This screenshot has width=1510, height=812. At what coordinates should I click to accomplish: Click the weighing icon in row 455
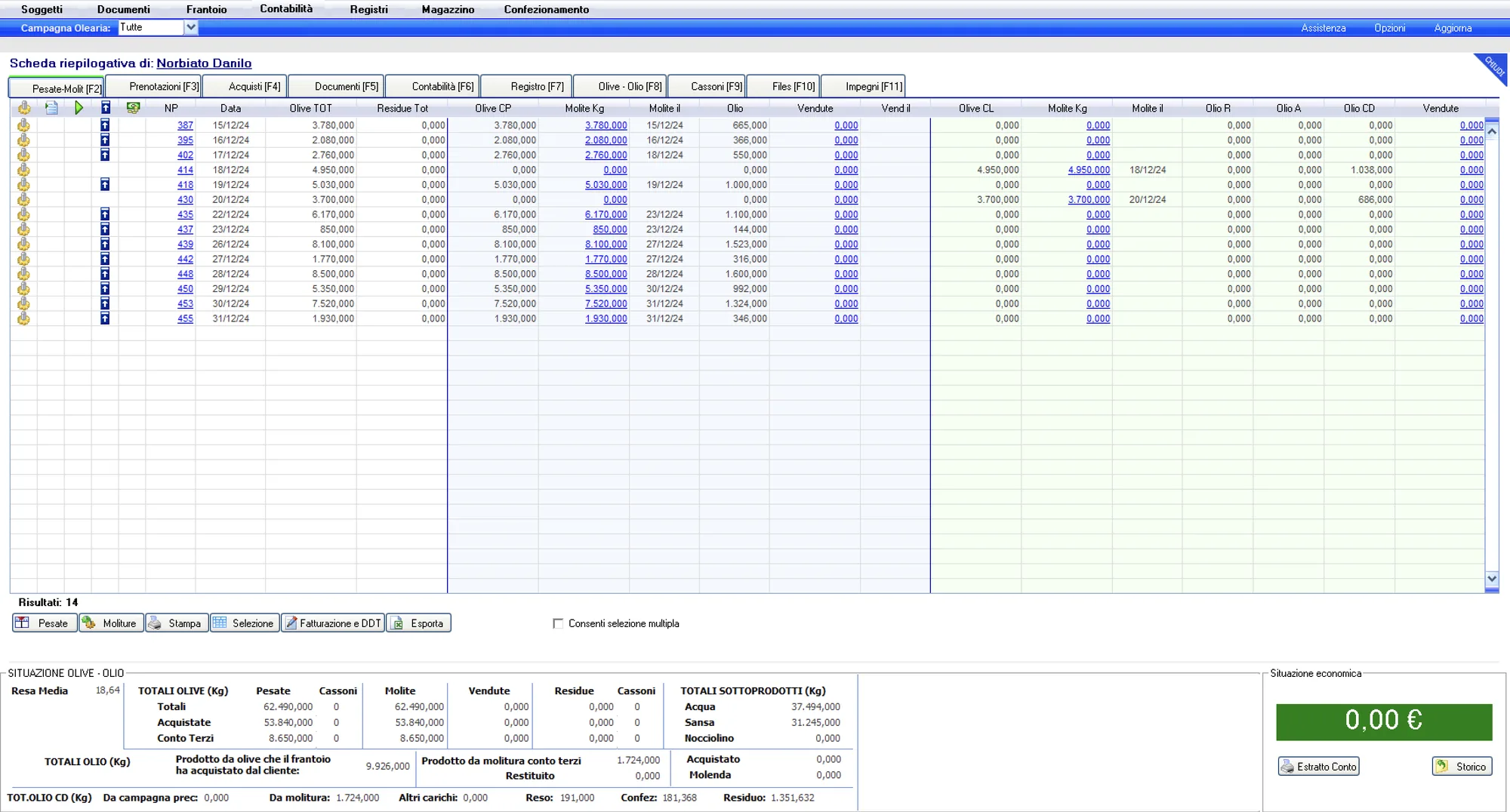pos(23,318)
